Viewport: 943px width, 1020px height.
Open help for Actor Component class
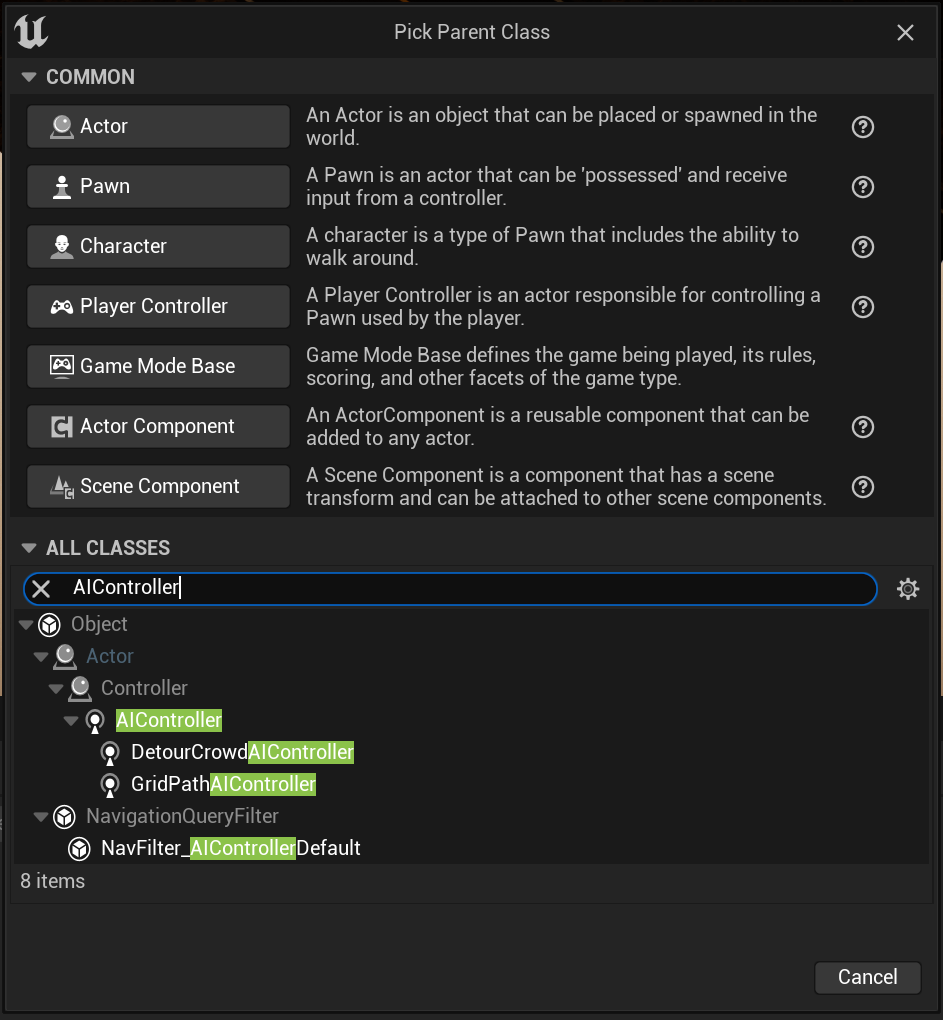tap(862, 427)
